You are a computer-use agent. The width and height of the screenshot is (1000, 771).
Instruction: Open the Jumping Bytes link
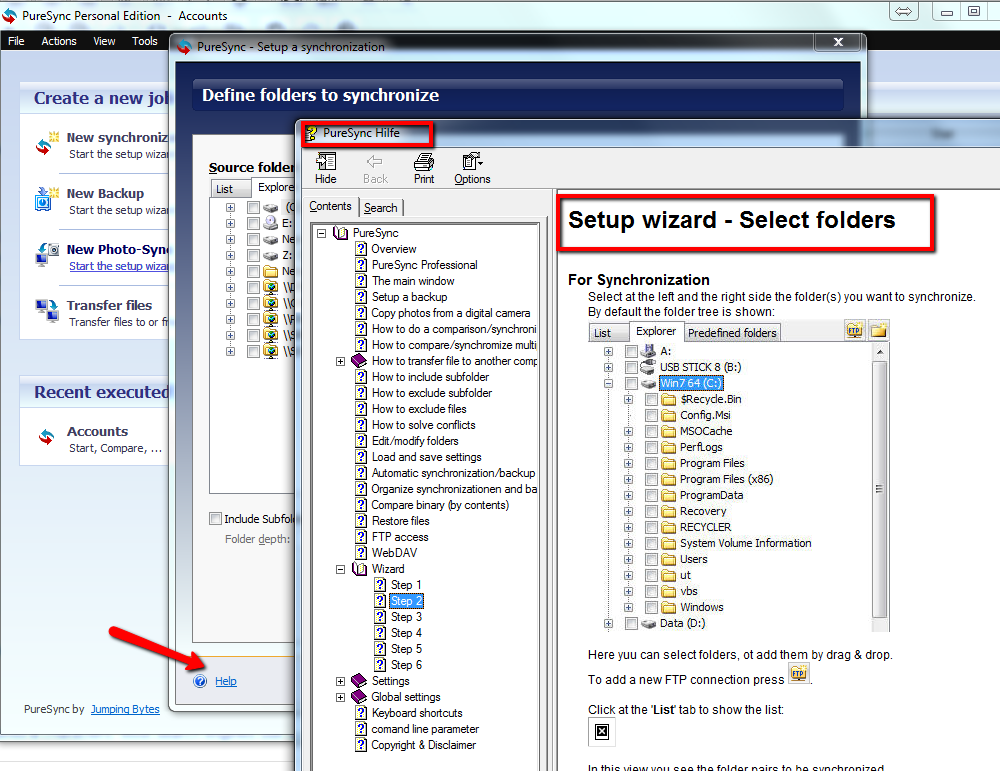click(x=125, y=709)
